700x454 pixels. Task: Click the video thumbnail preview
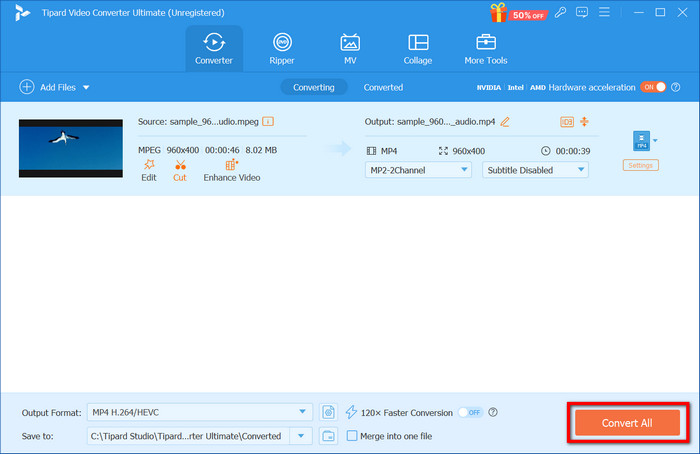coord(71,148)
